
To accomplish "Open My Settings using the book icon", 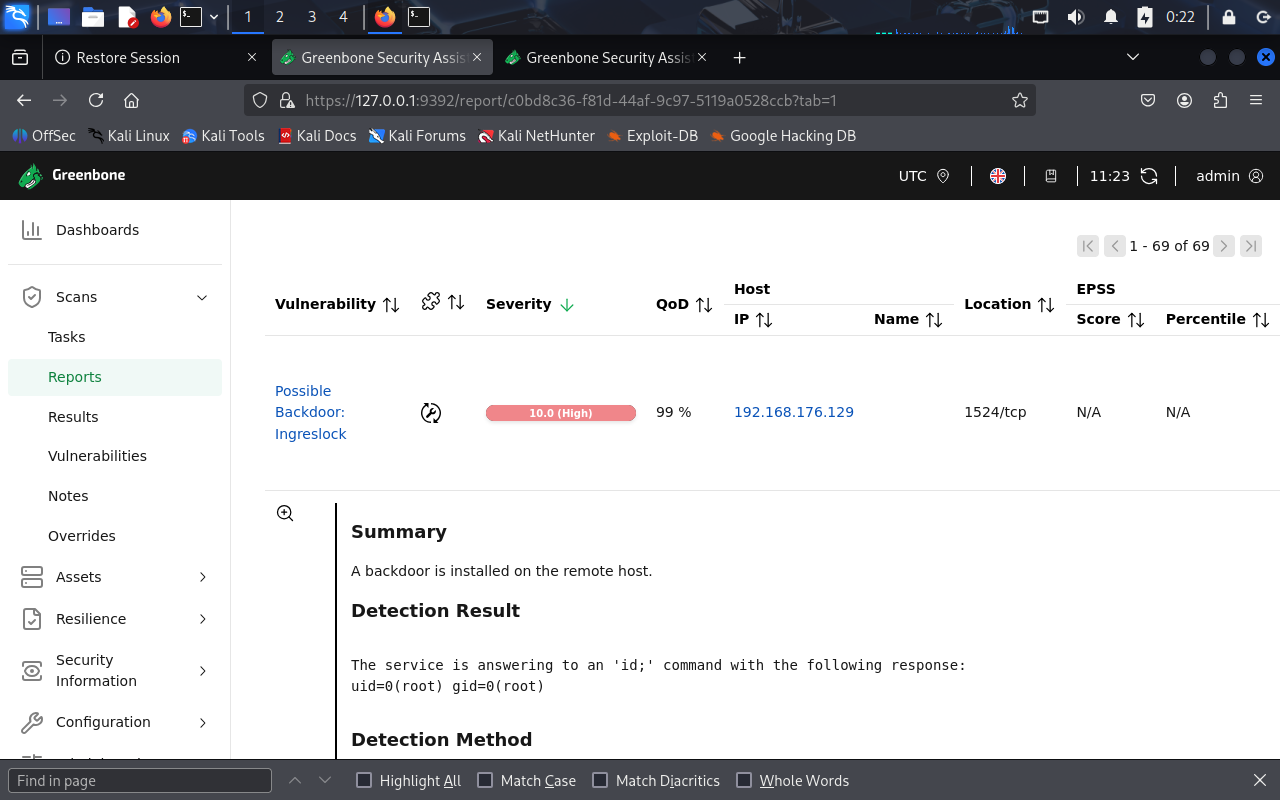I will pyautogui.click(x=1050, y=175).
